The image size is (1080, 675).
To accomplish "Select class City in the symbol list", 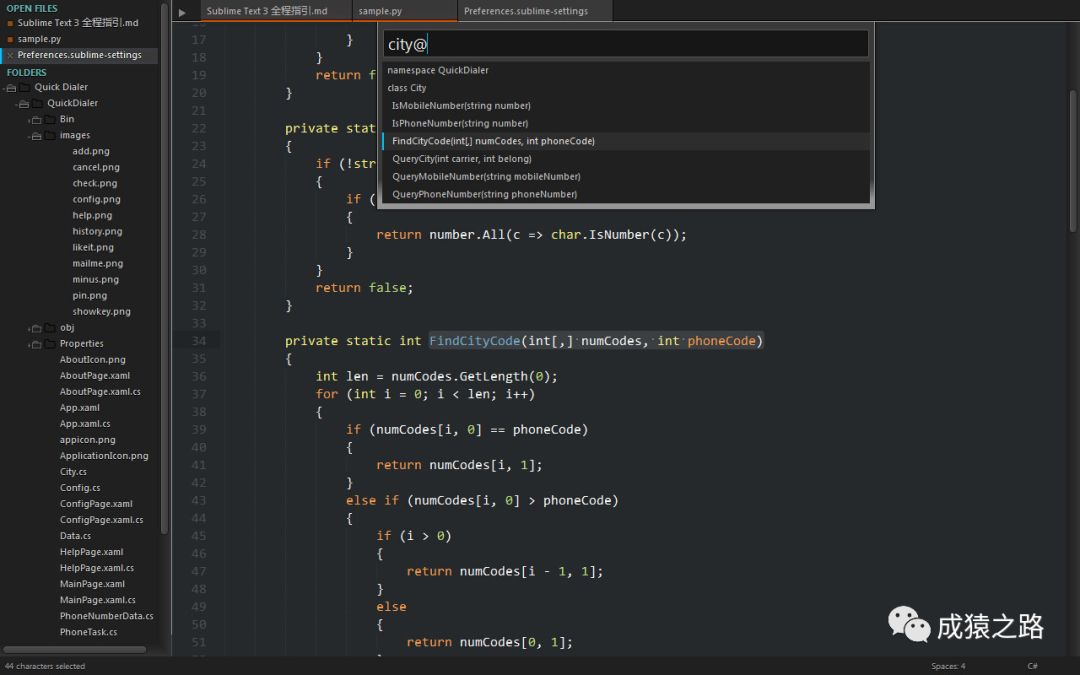I will point(625,88).
